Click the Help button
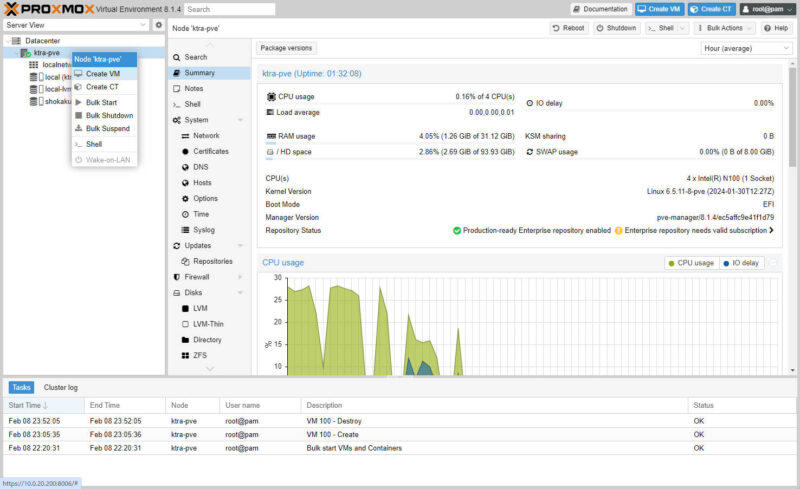The image size is (800, 489). [776, 28]
